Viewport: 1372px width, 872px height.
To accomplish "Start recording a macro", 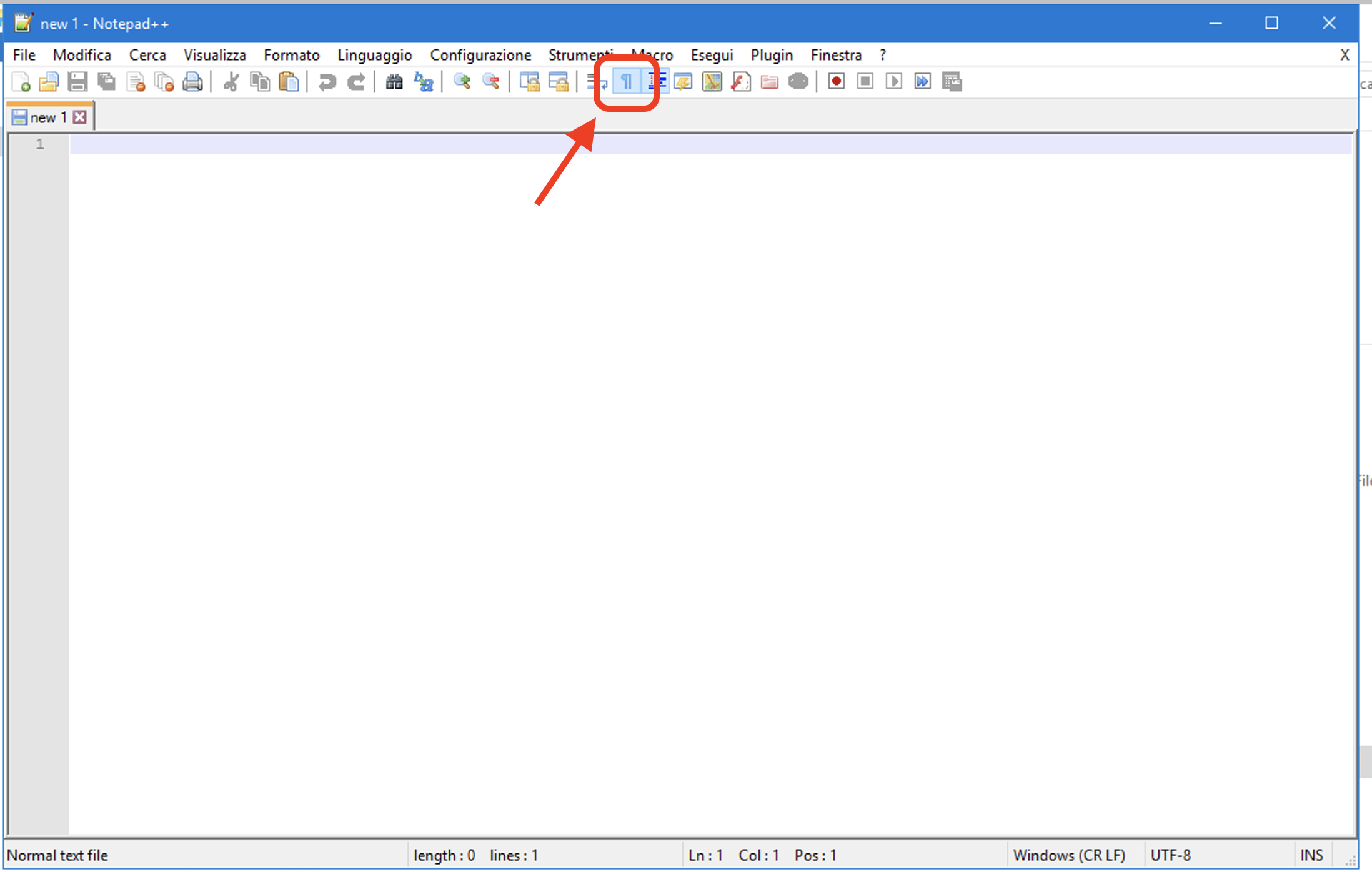I will (837, 82).
